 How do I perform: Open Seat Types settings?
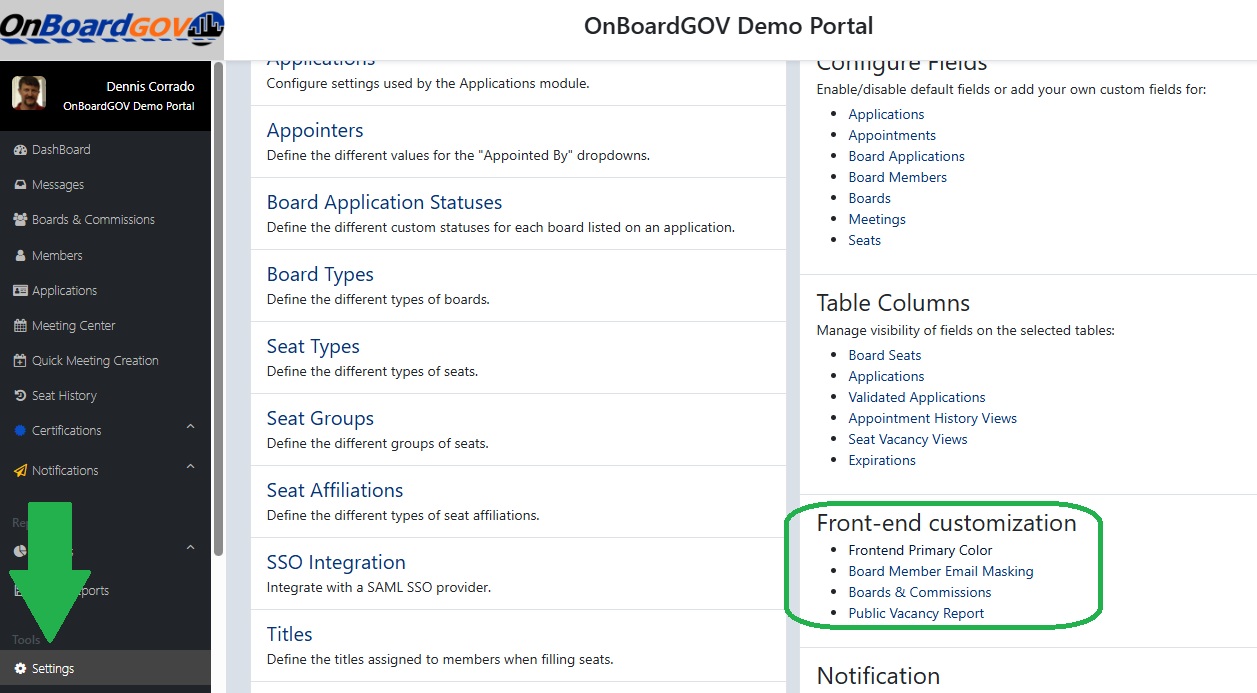pyautogui.click(x=313, y=347)
